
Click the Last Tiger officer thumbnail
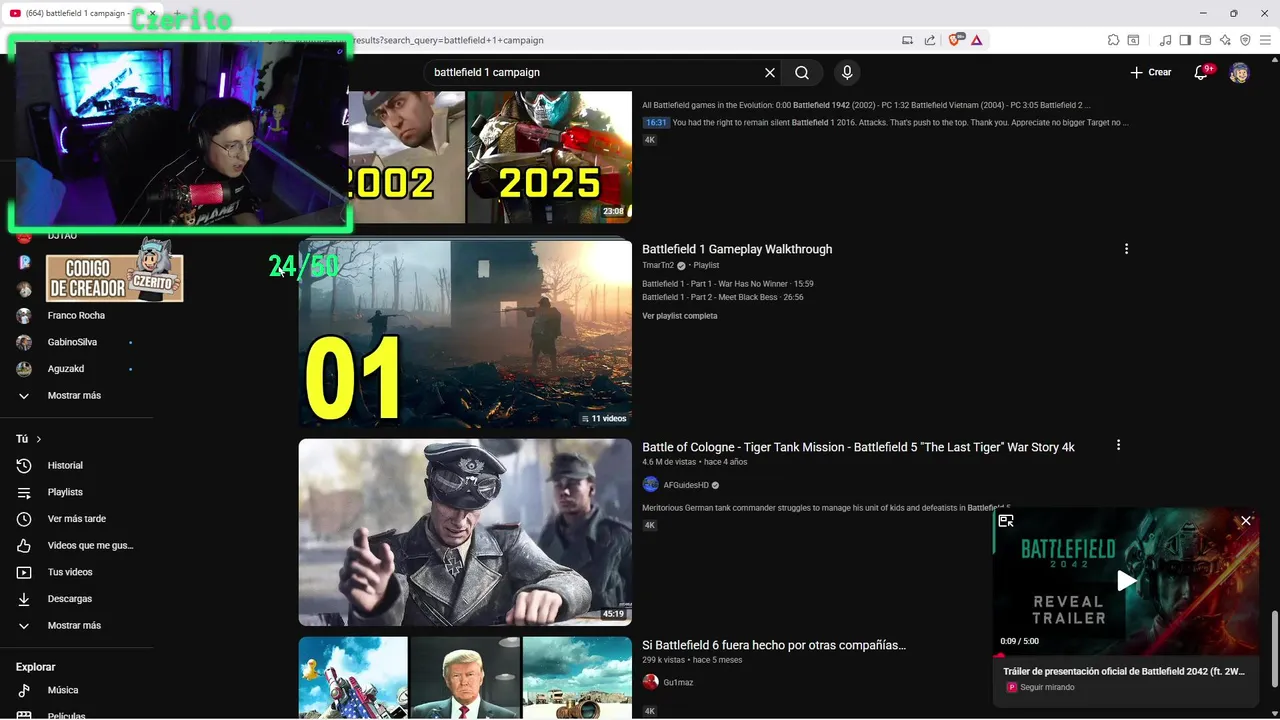[x=465, y=532]
